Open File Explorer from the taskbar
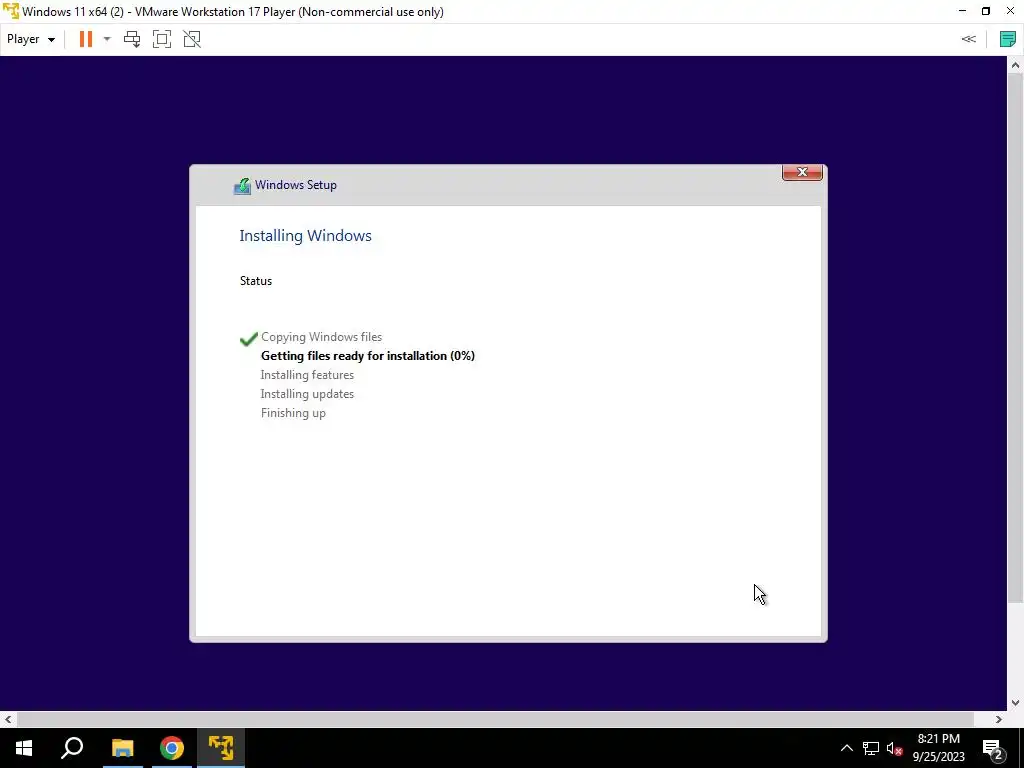Viewport: 1024px width, 768px height. click(x=122, y=748)
